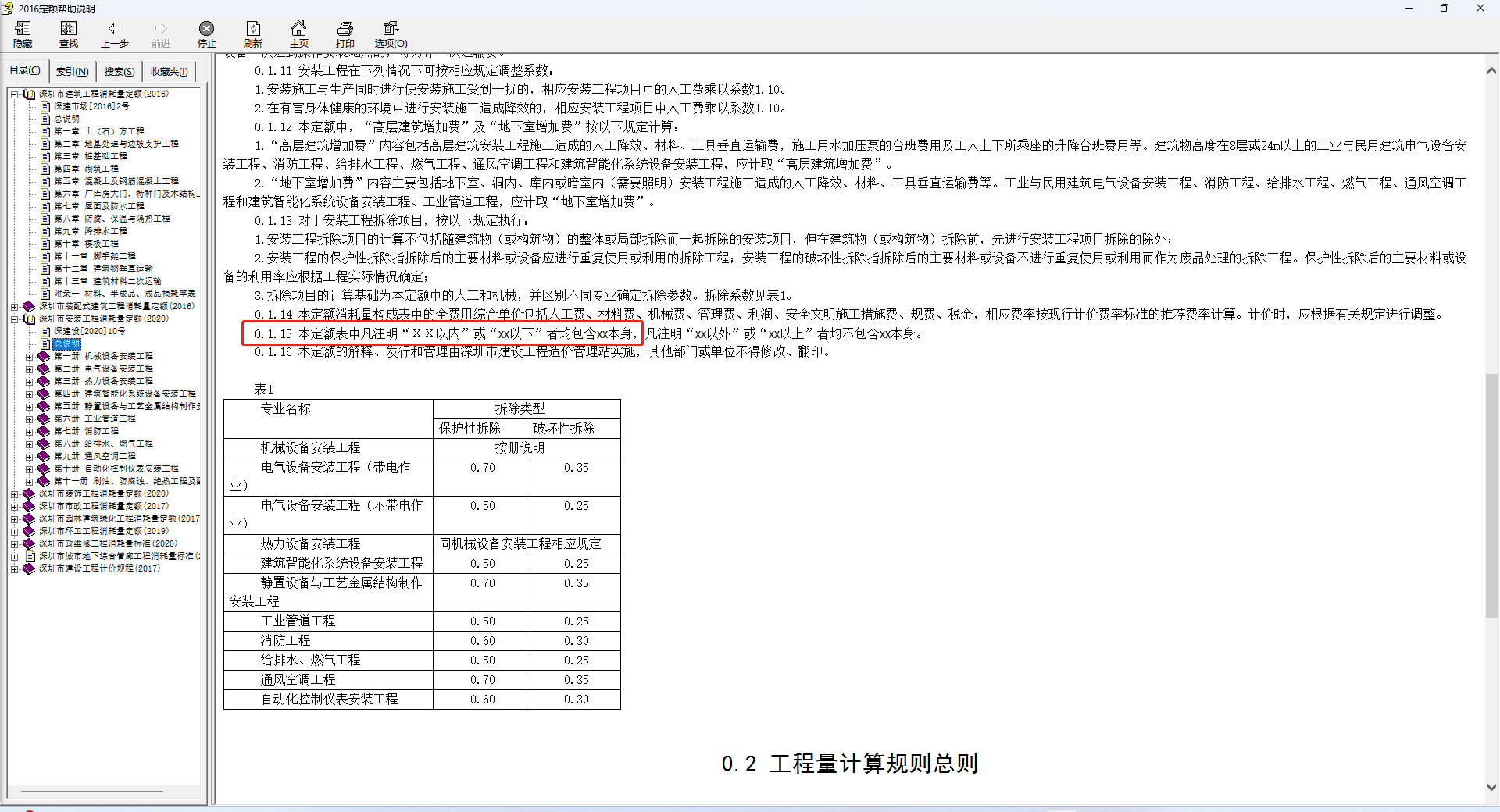Screen dimensions: 1500x812
Task: Select 第四章 砌筑工程 in the tree
Action: (86, 169)
